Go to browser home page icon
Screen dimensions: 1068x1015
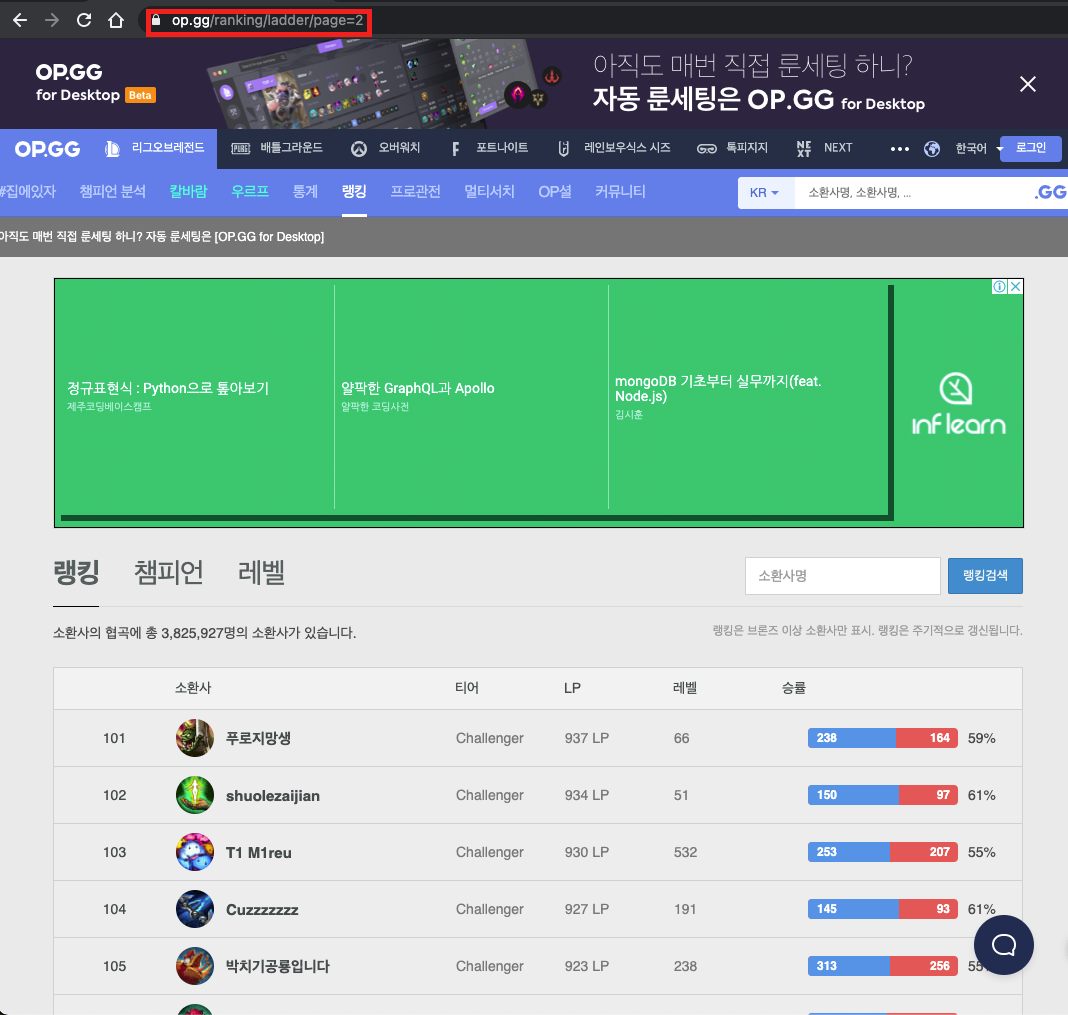116,20
